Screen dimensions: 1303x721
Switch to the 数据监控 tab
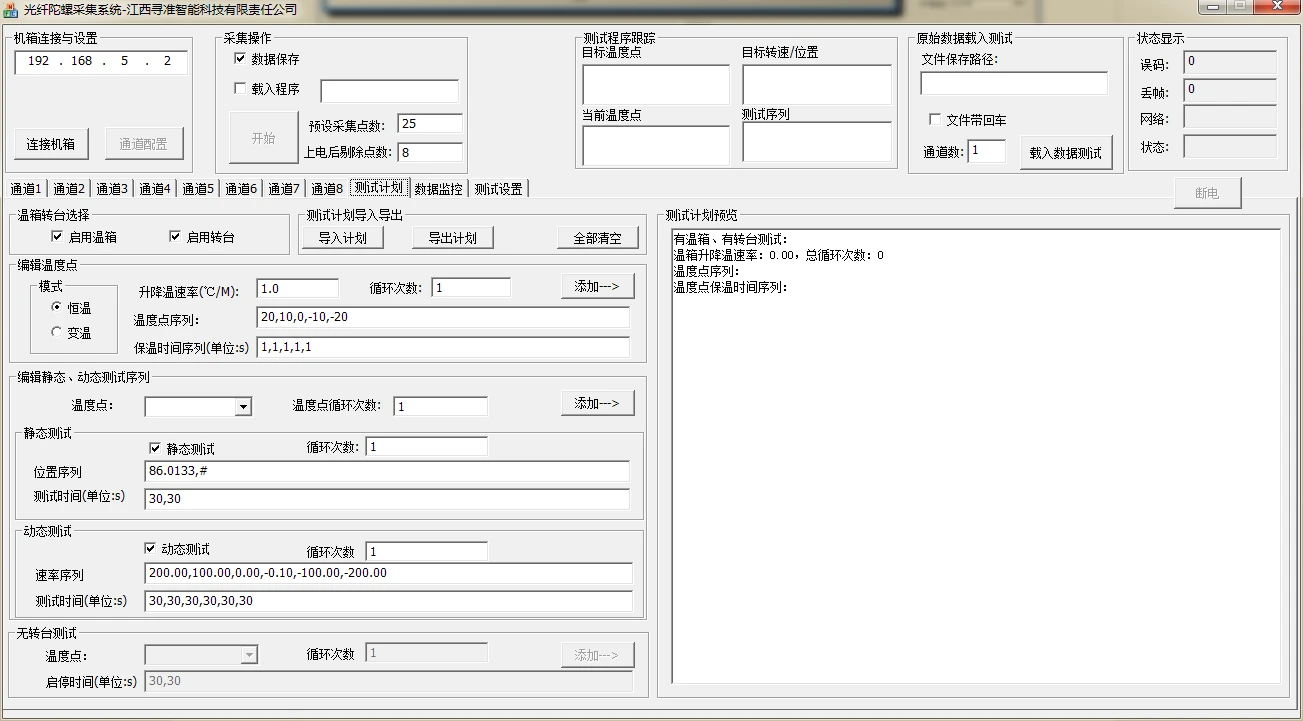click(x=439, y=188)
